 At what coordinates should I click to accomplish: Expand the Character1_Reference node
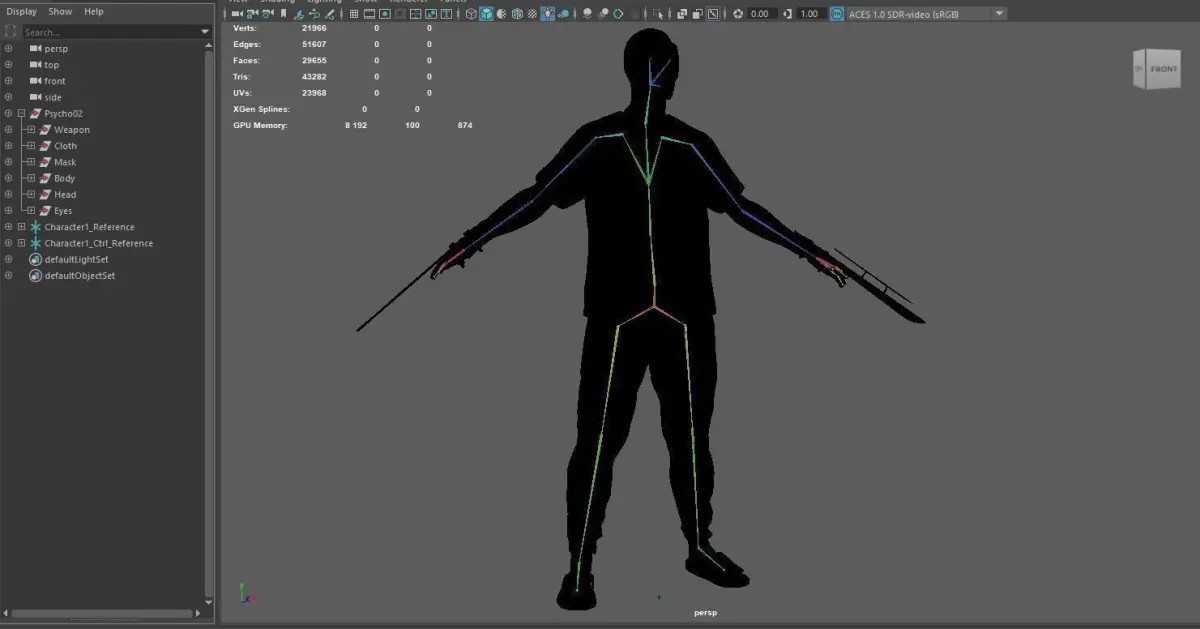coord(21,227)
